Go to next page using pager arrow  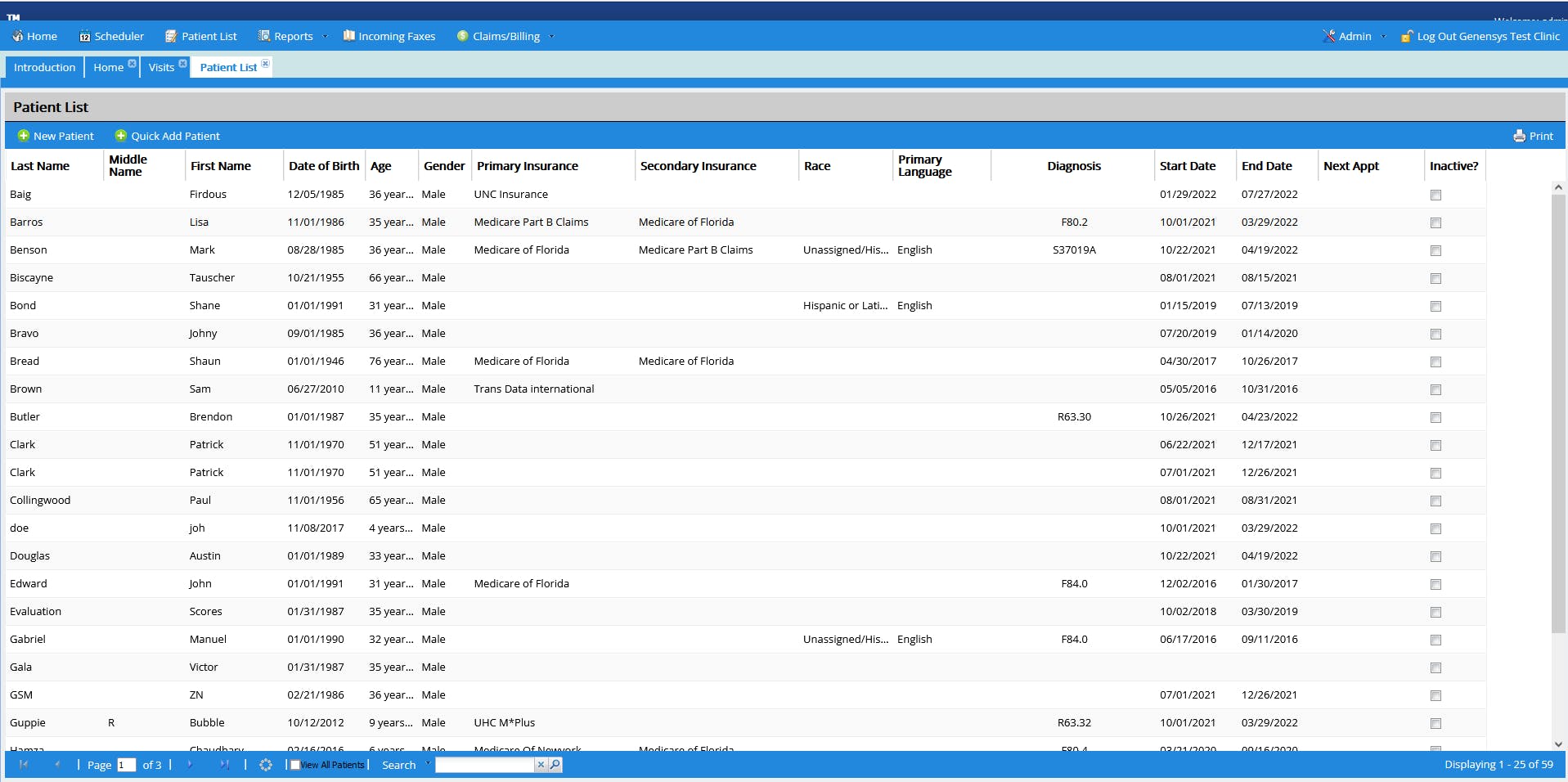coord(190,765)
